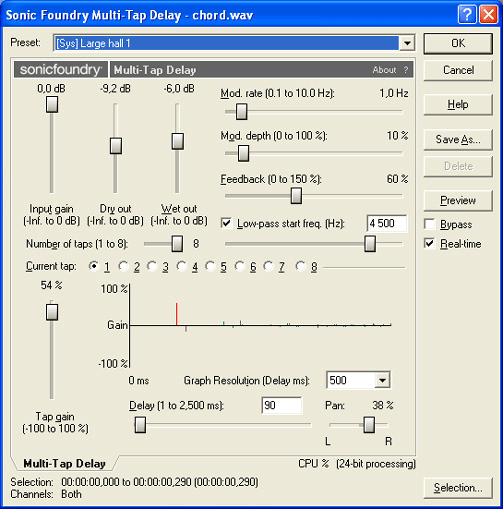Click the Preview button
Viewport: 503px width, 509px height.
[x=458, y=200]
